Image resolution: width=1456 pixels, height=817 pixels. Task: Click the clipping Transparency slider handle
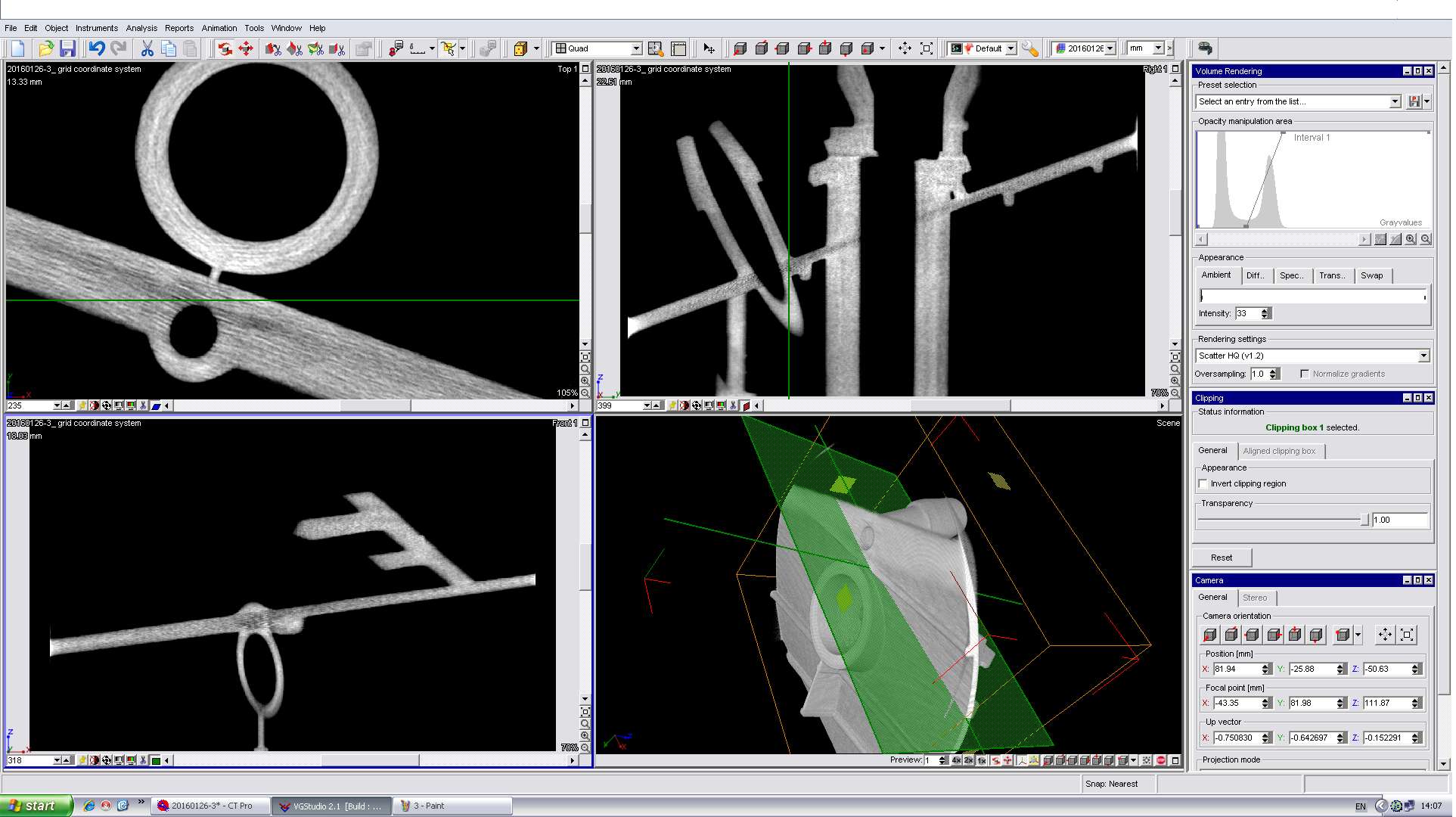[1364, 520]
